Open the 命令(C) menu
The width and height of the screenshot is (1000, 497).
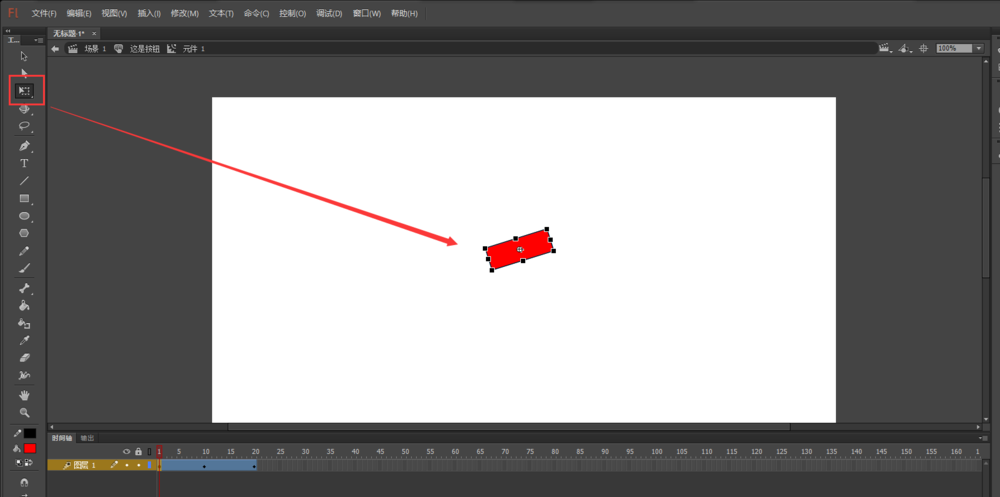[x=256, y=13]
